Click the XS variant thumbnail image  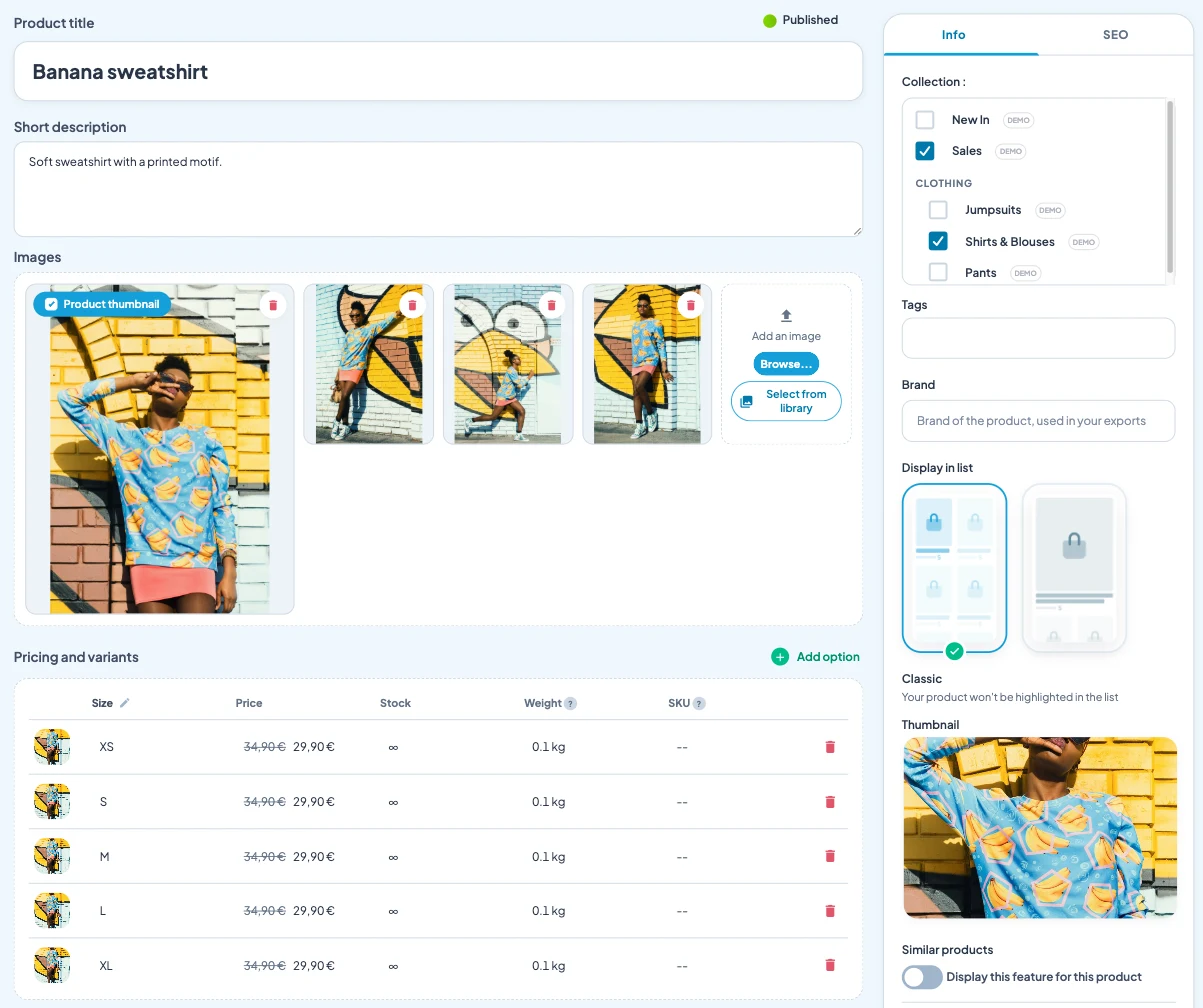52,747
